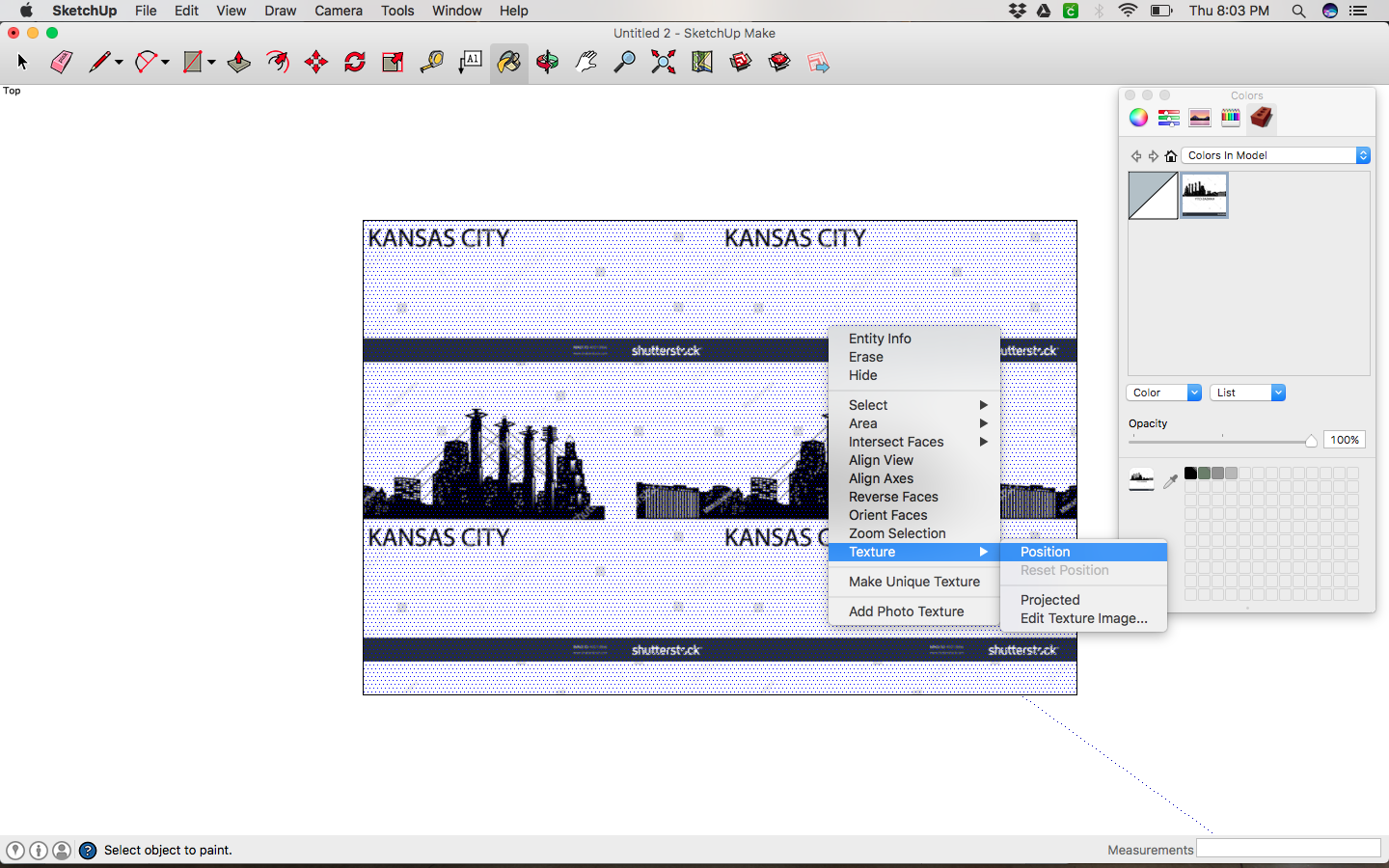Select the Tape Measure tool
This screenshot has width=1389, height=868.
432,63
